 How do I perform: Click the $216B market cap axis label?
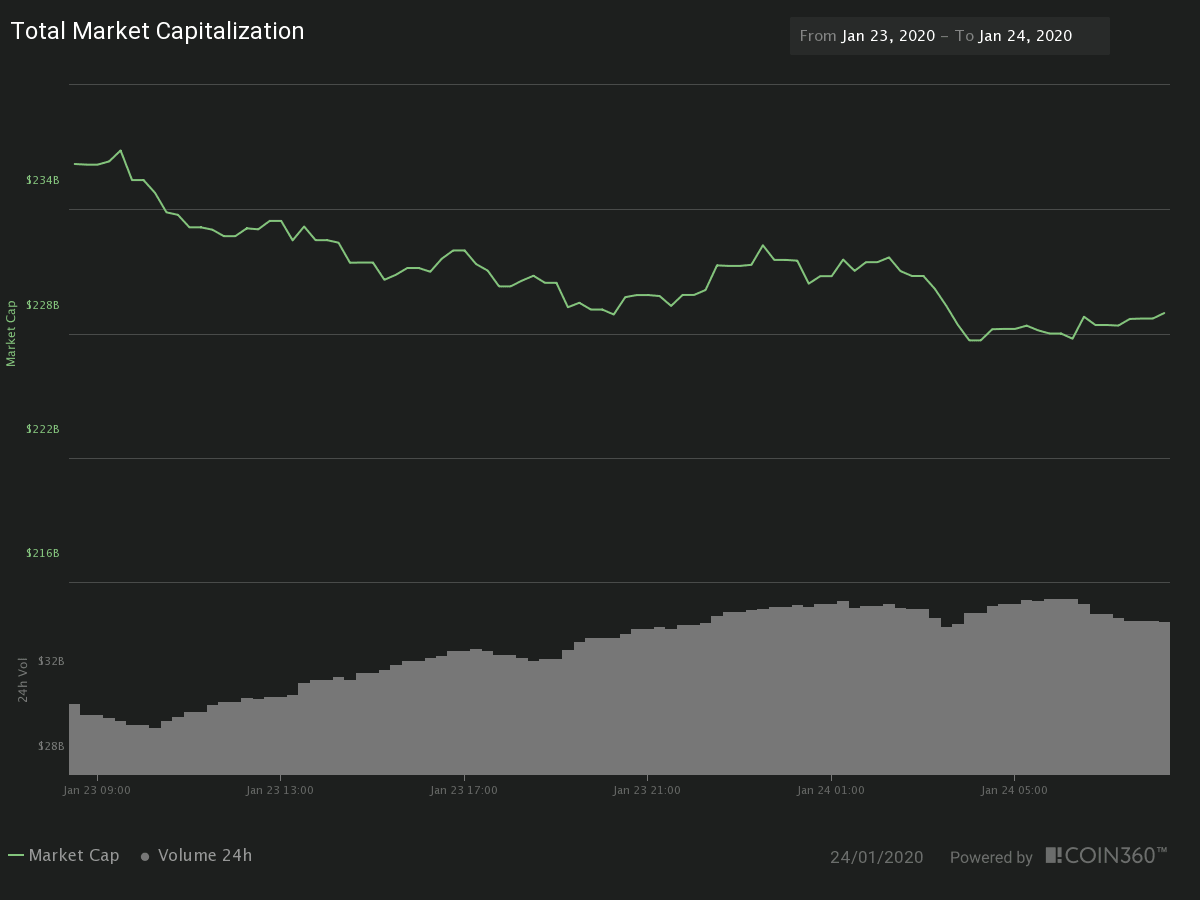coord(43,553)
